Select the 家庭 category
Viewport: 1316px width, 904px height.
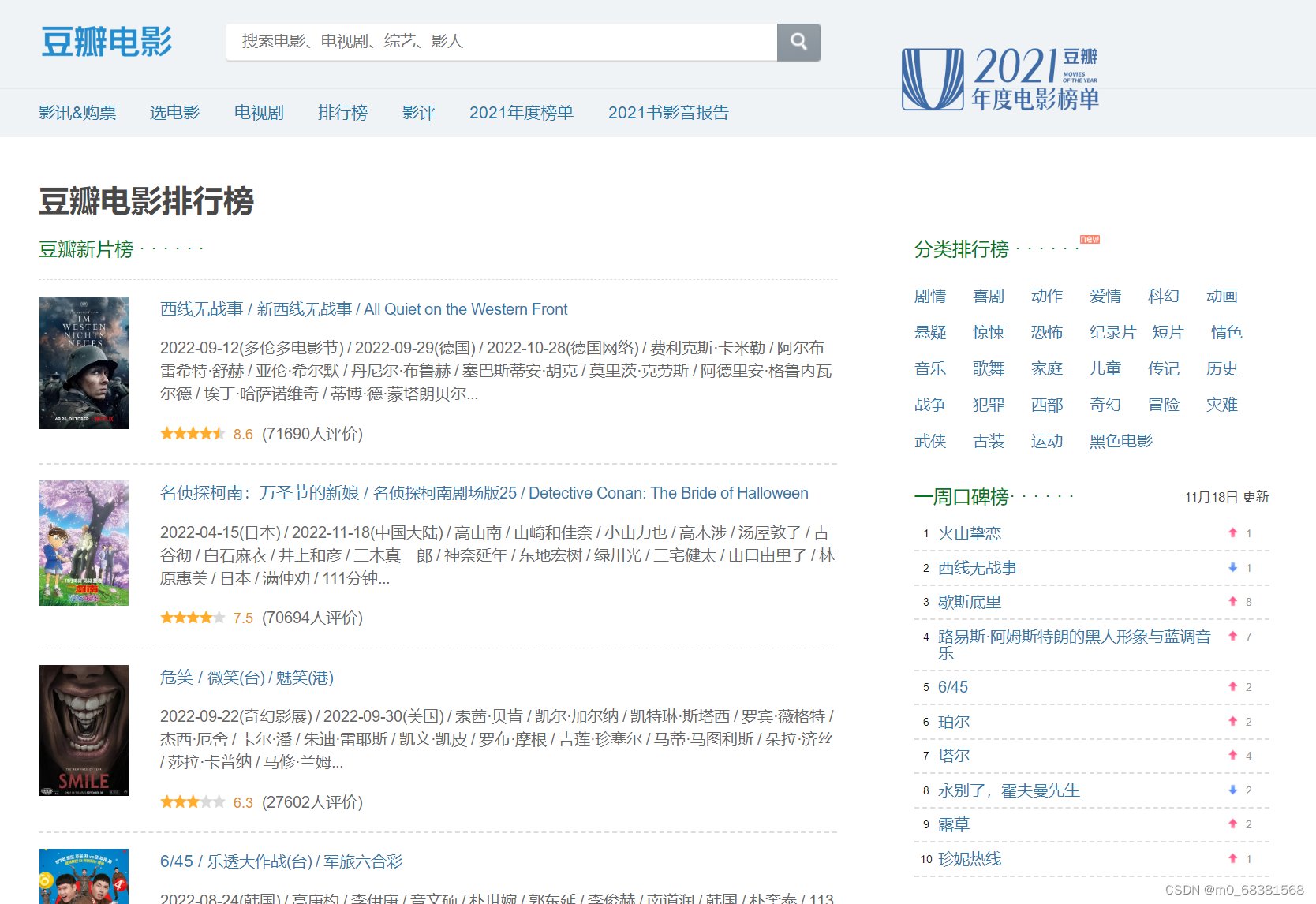click(x=1047, y=368)
